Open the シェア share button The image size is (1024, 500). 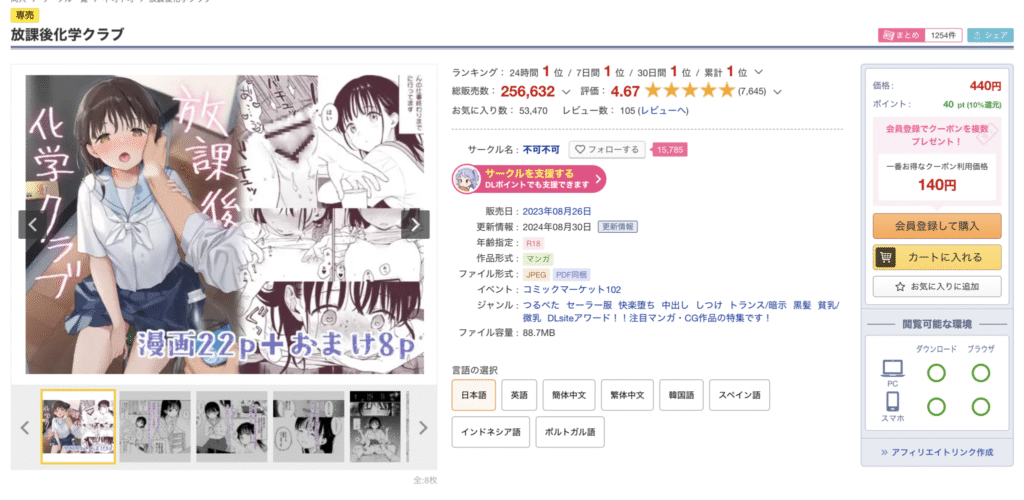(x=990, y=35)
